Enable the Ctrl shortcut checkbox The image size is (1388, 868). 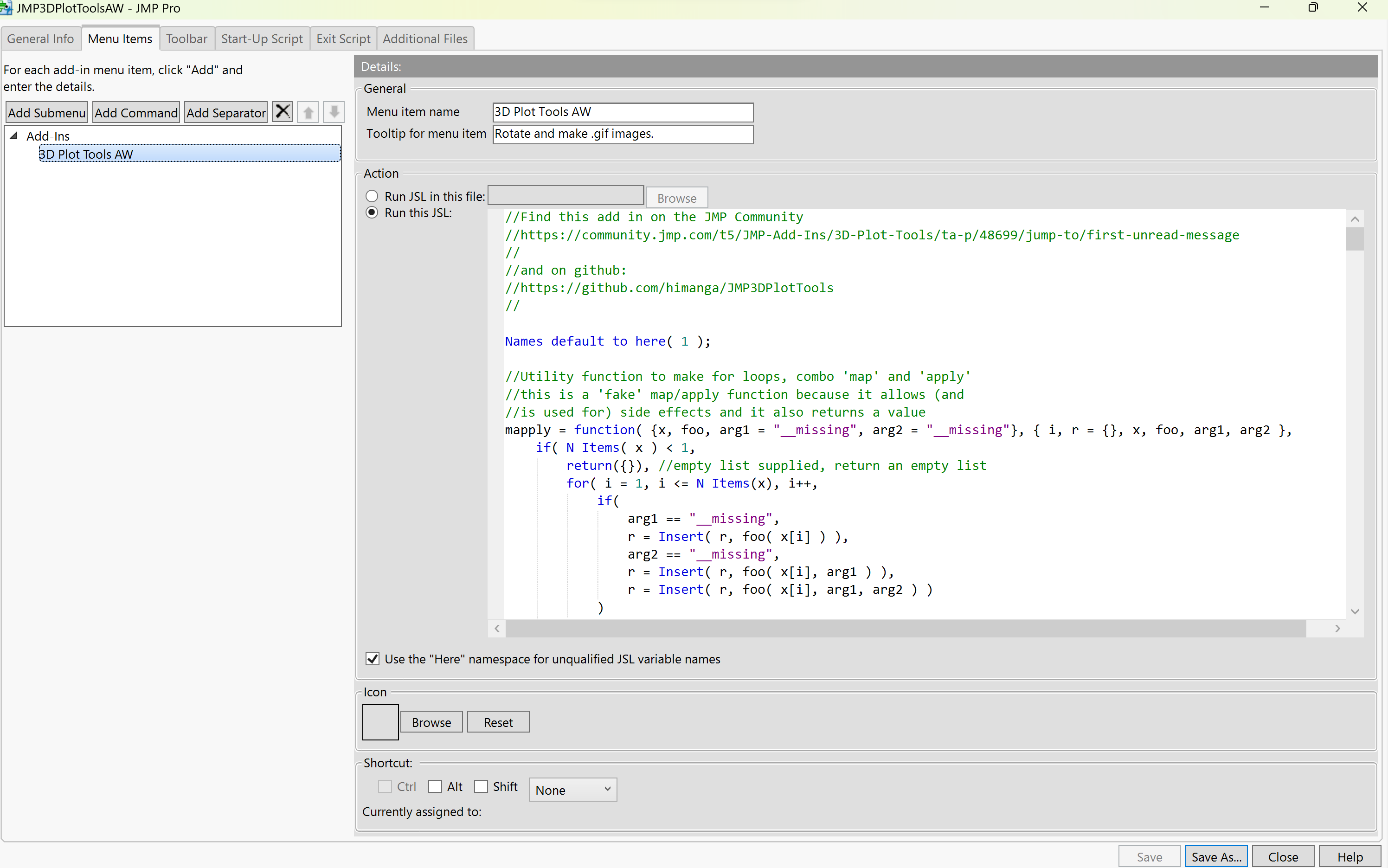(385, 786)
